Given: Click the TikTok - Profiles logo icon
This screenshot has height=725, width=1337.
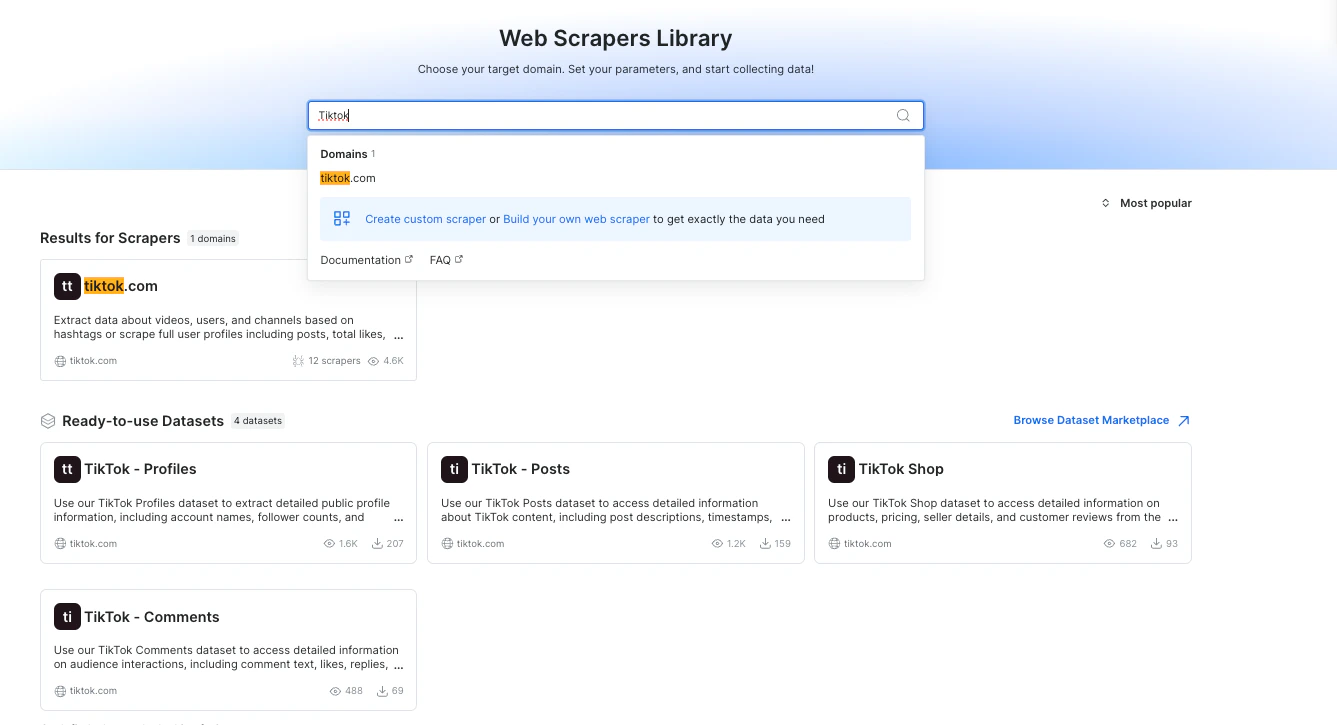Looking at the screenshot, I should 67,469.
